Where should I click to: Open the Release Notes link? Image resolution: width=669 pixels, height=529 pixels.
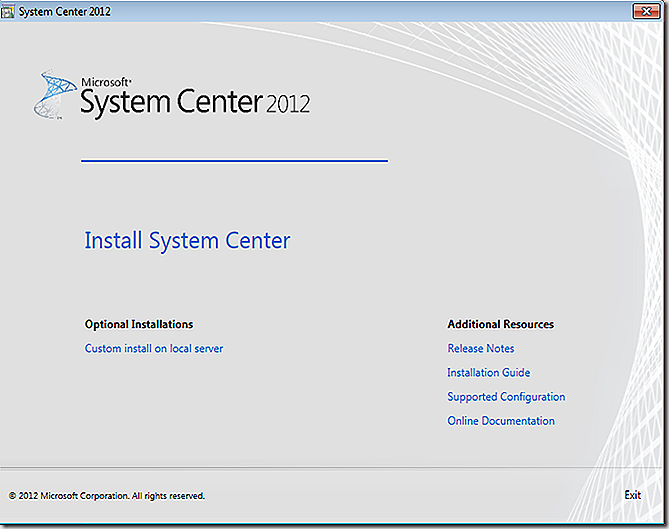click(481, 349)
